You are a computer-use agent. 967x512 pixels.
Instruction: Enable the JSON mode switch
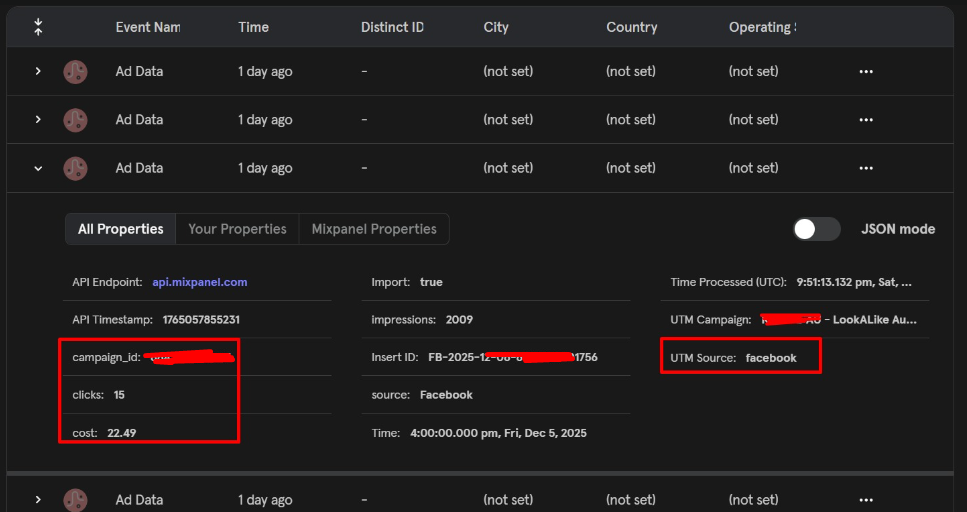click(816, 229)
